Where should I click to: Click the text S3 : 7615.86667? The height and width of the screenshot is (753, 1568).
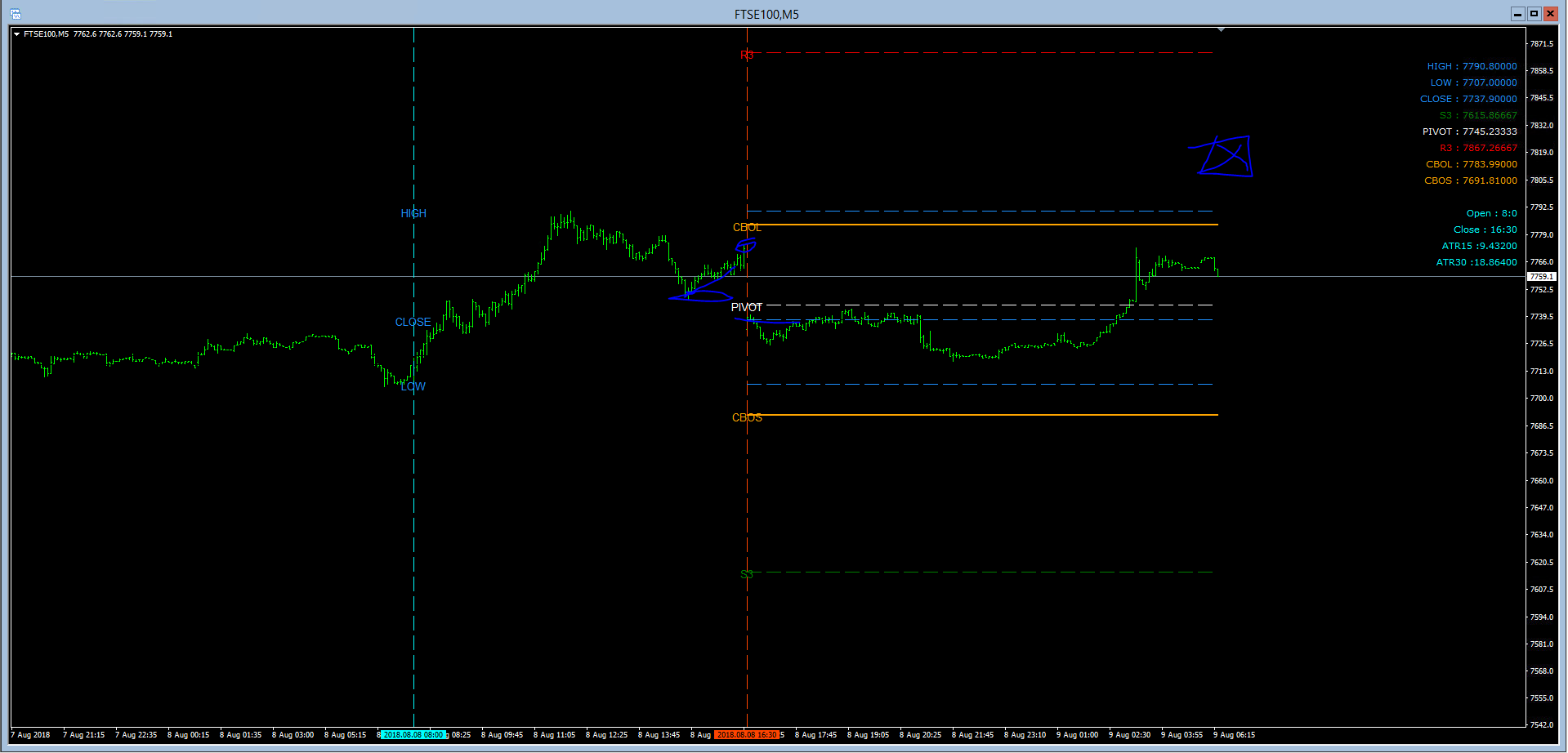pyautogui.click(x=1478, y=115)
